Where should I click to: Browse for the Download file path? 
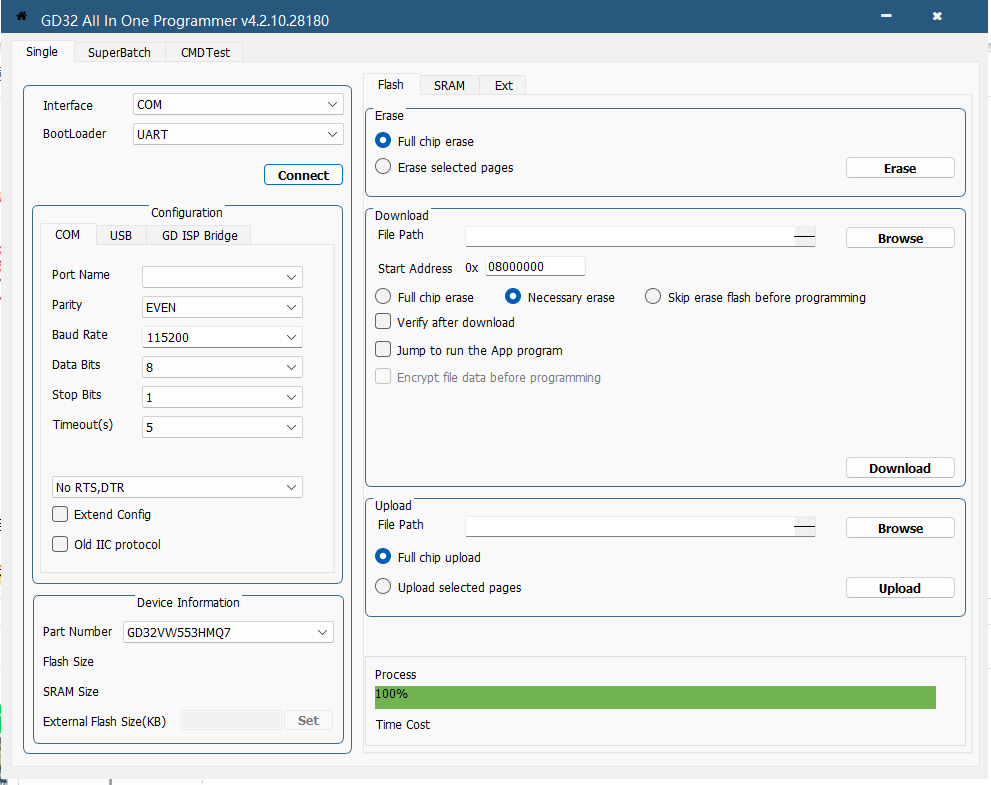[x=900, y=238]
